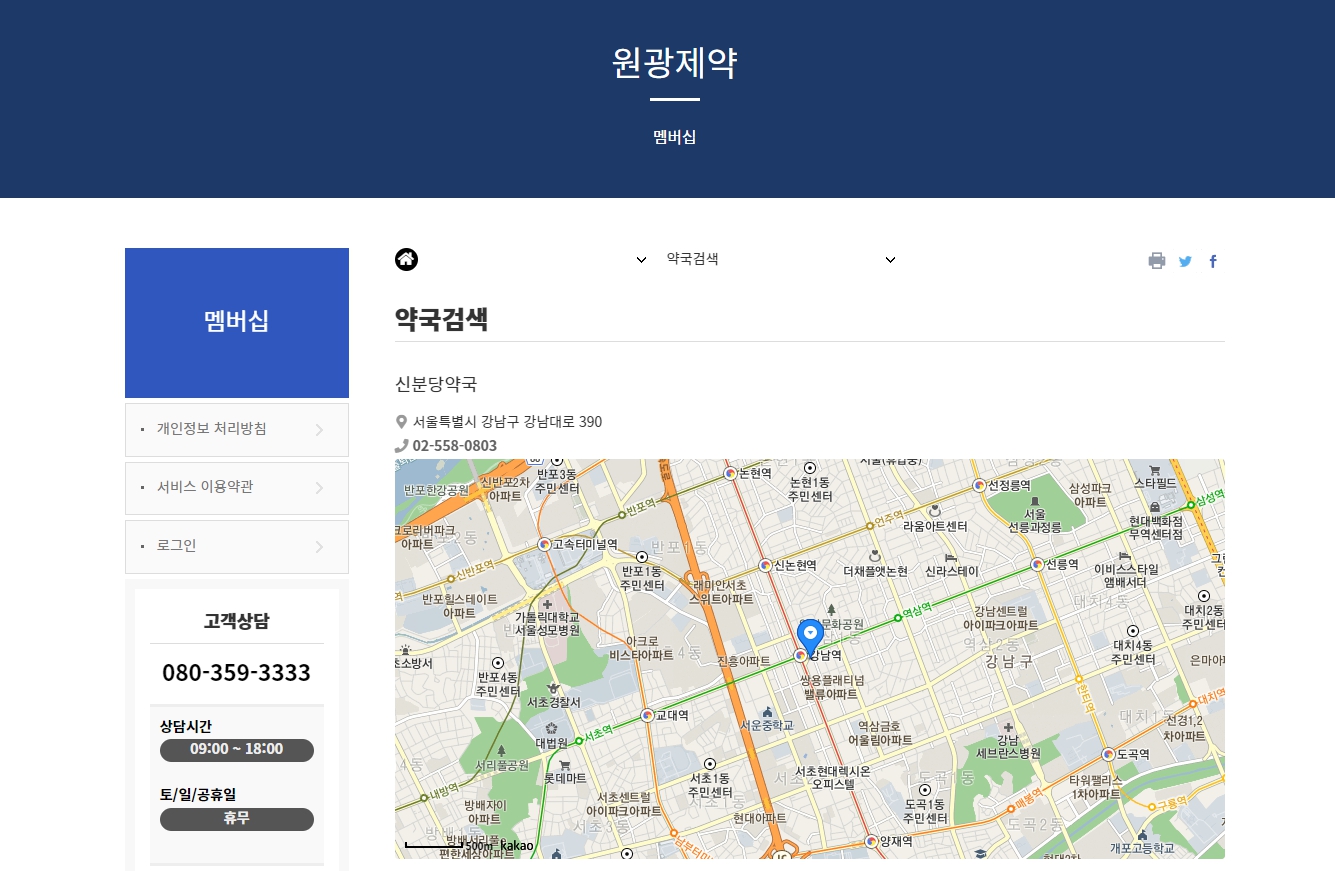Click the 교대역 station marker on map

(647, 715)
